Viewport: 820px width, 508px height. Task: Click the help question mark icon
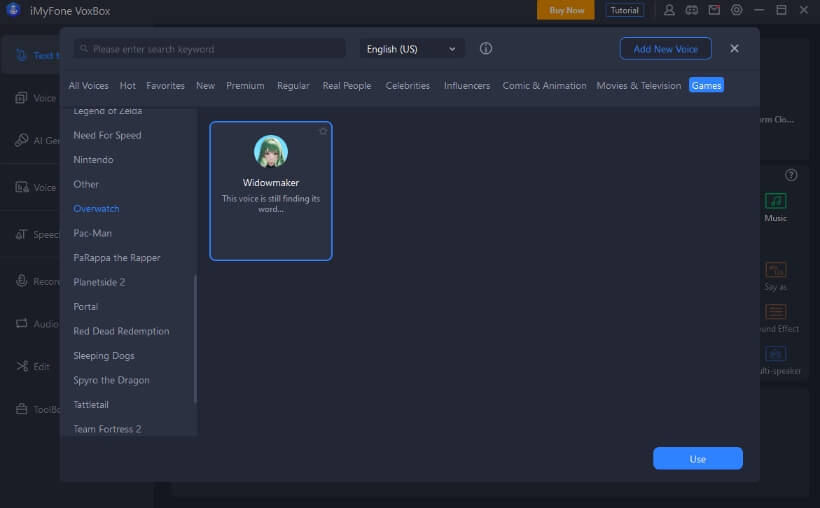791,175
